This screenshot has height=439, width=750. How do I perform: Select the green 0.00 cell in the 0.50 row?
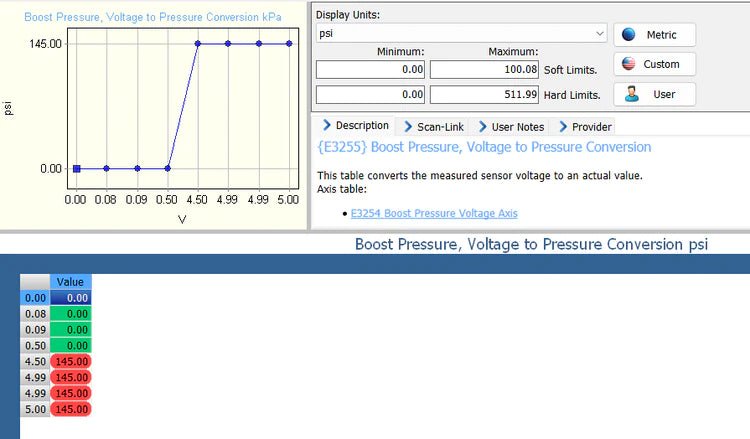click(x=70, y=346)
